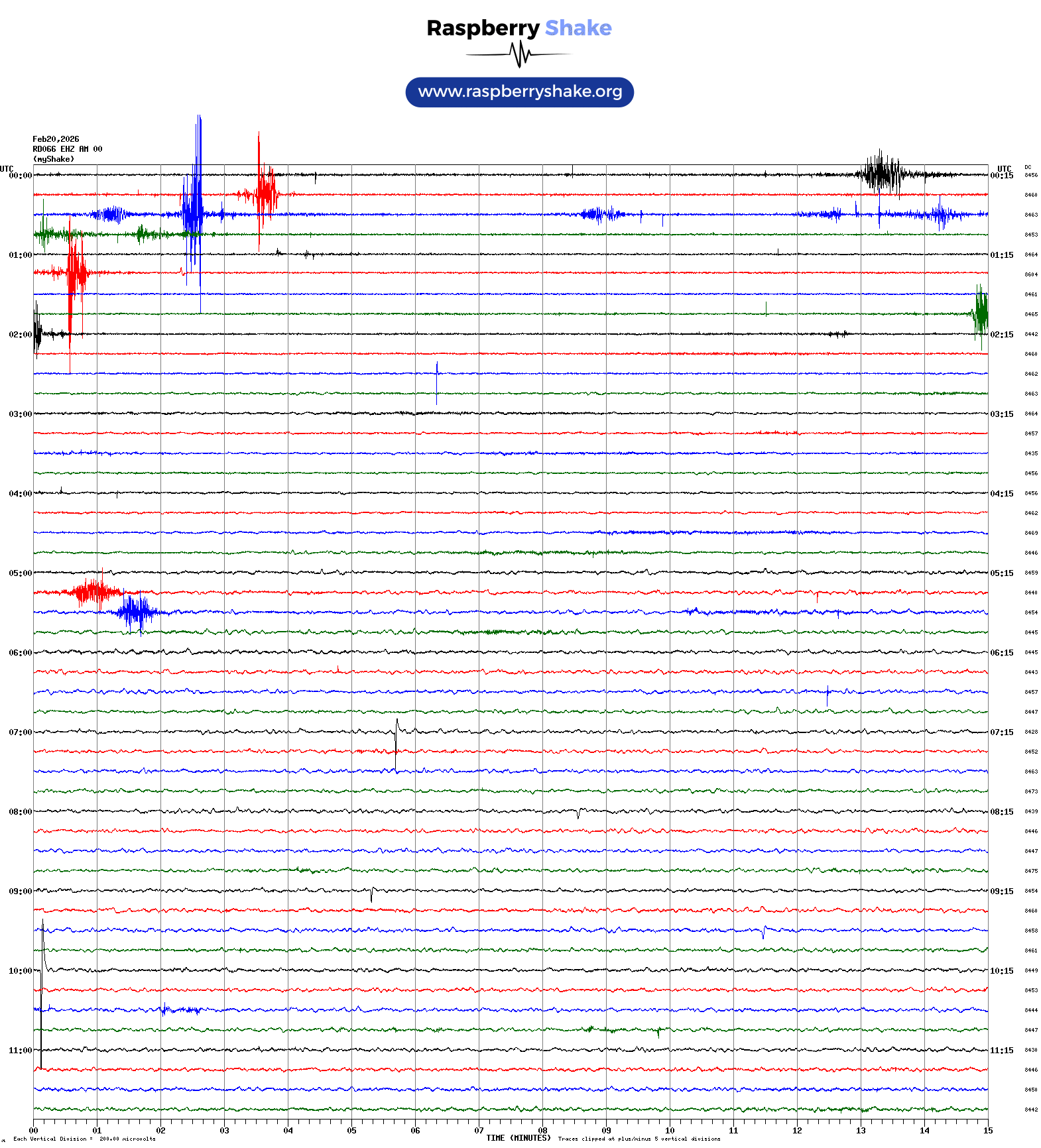Click the www.raspberryshake.org link button

[519, 92]
